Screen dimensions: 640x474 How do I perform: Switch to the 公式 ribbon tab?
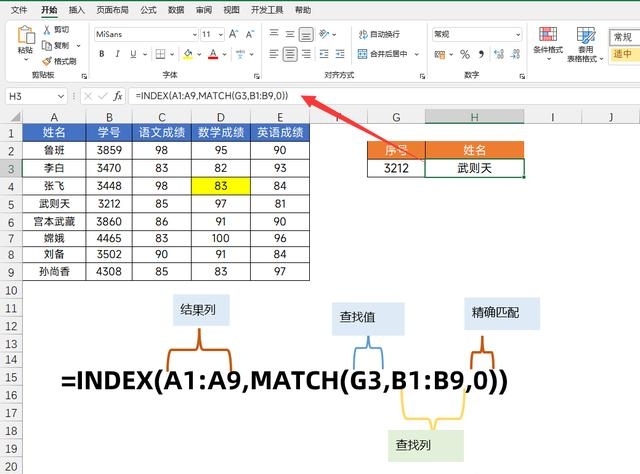(x=148, y=10)
